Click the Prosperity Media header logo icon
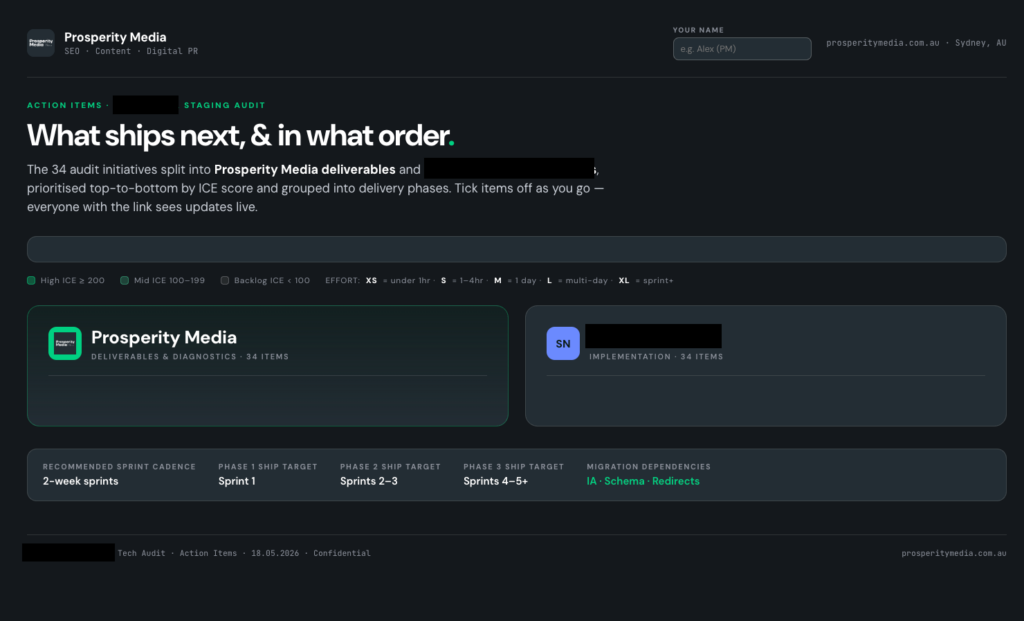1024x621 pixels. point(40,43)
